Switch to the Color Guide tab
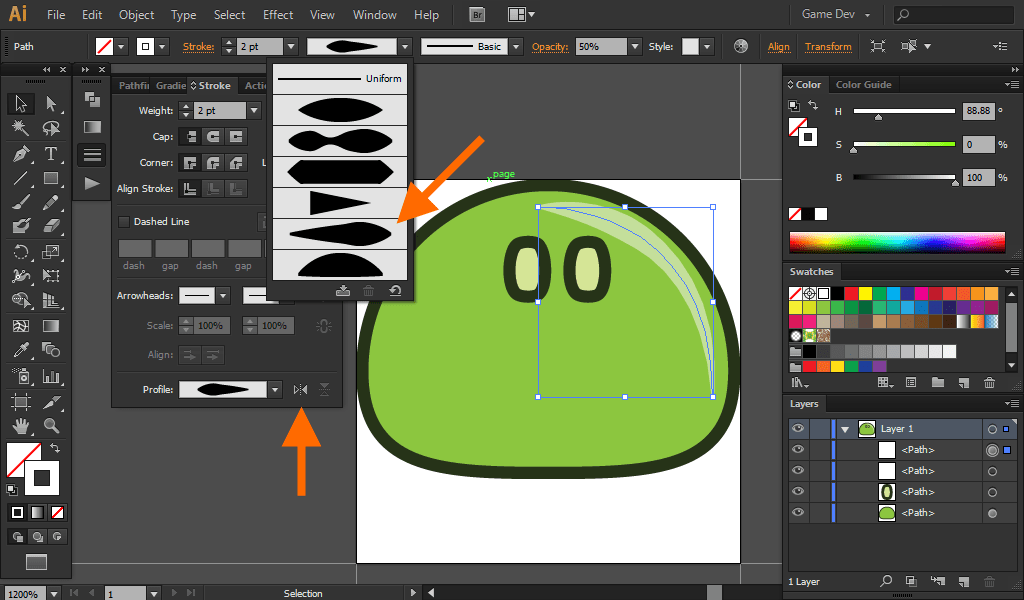 [863, 85]
